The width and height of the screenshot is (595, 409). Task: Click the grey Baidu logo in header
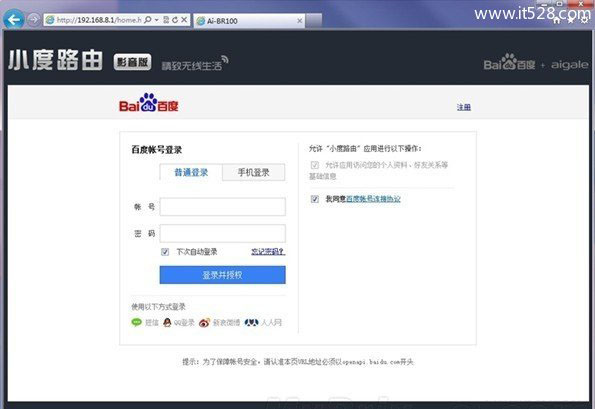509,63
